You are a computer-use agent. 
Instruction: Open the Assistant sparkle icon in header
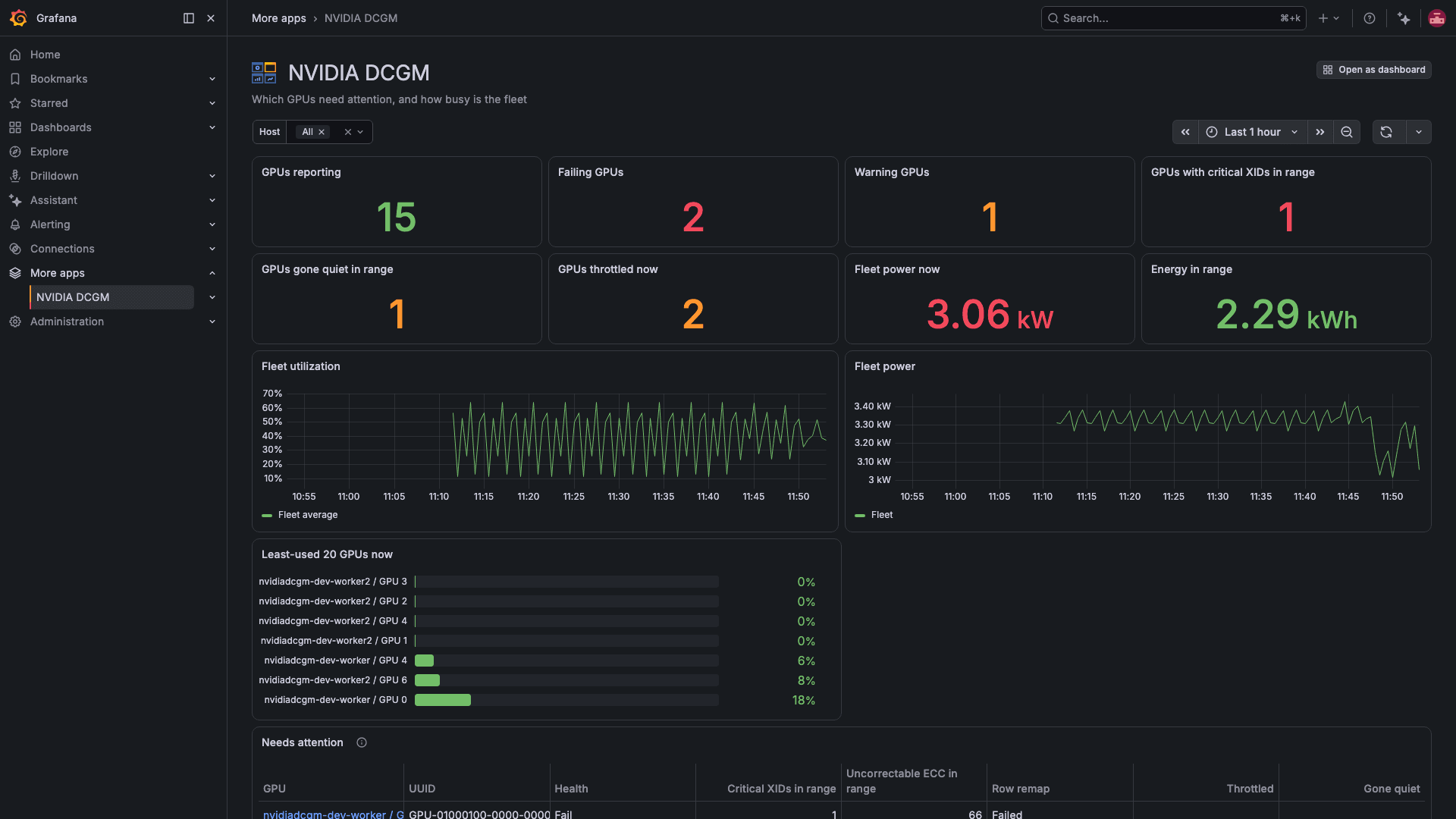(1404, 18)
